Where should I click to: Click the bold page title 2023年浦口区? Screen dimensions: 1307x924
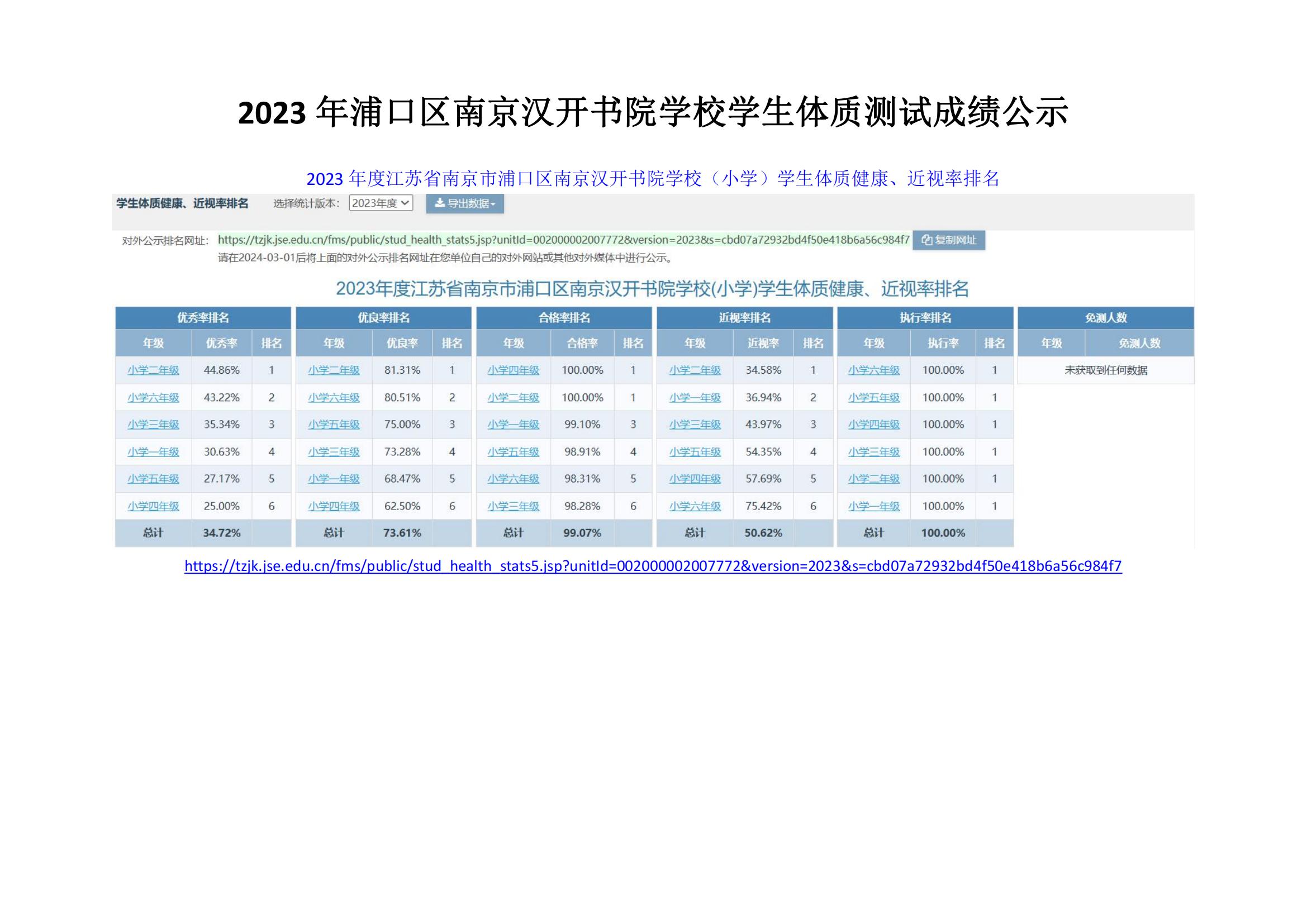tap(653, 112)
